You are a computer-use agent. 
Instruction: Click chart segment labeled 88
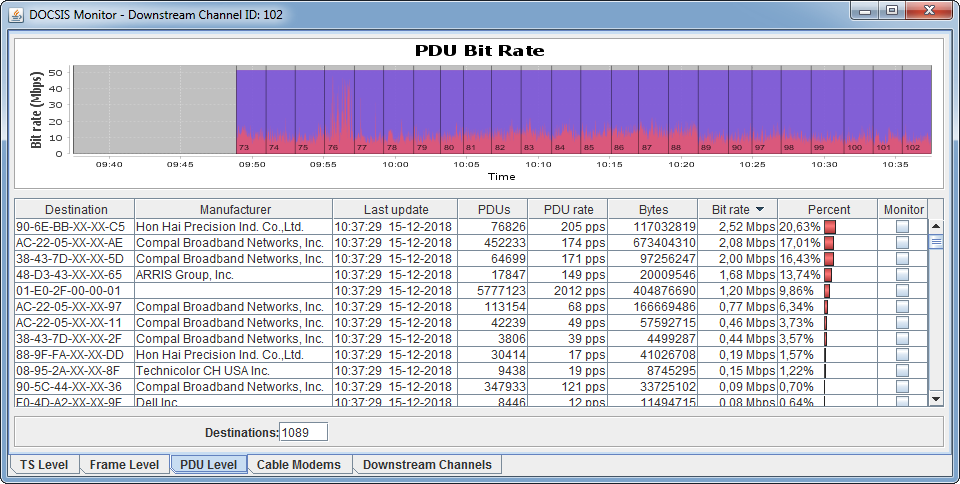click(683, 110)
